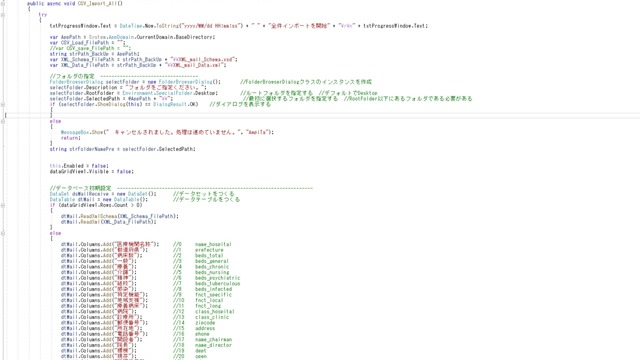The width and height of the screenshot is (640, 360).
Task: Click the selectFolder.RootFolder assignment line
Action: coord(133,93)
